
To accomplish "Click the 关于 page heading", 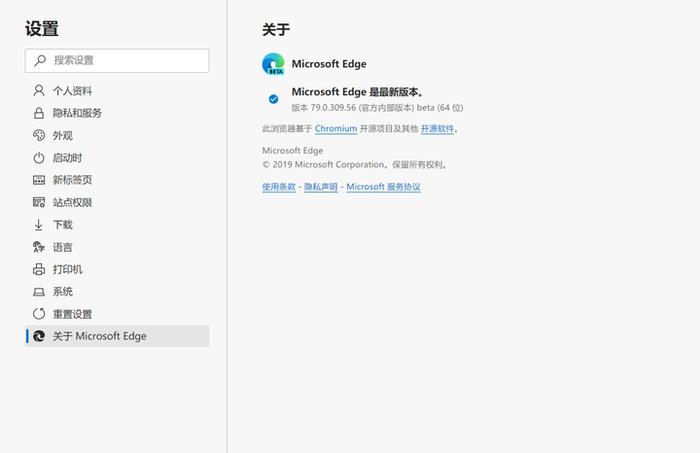I will click(276, 30).
